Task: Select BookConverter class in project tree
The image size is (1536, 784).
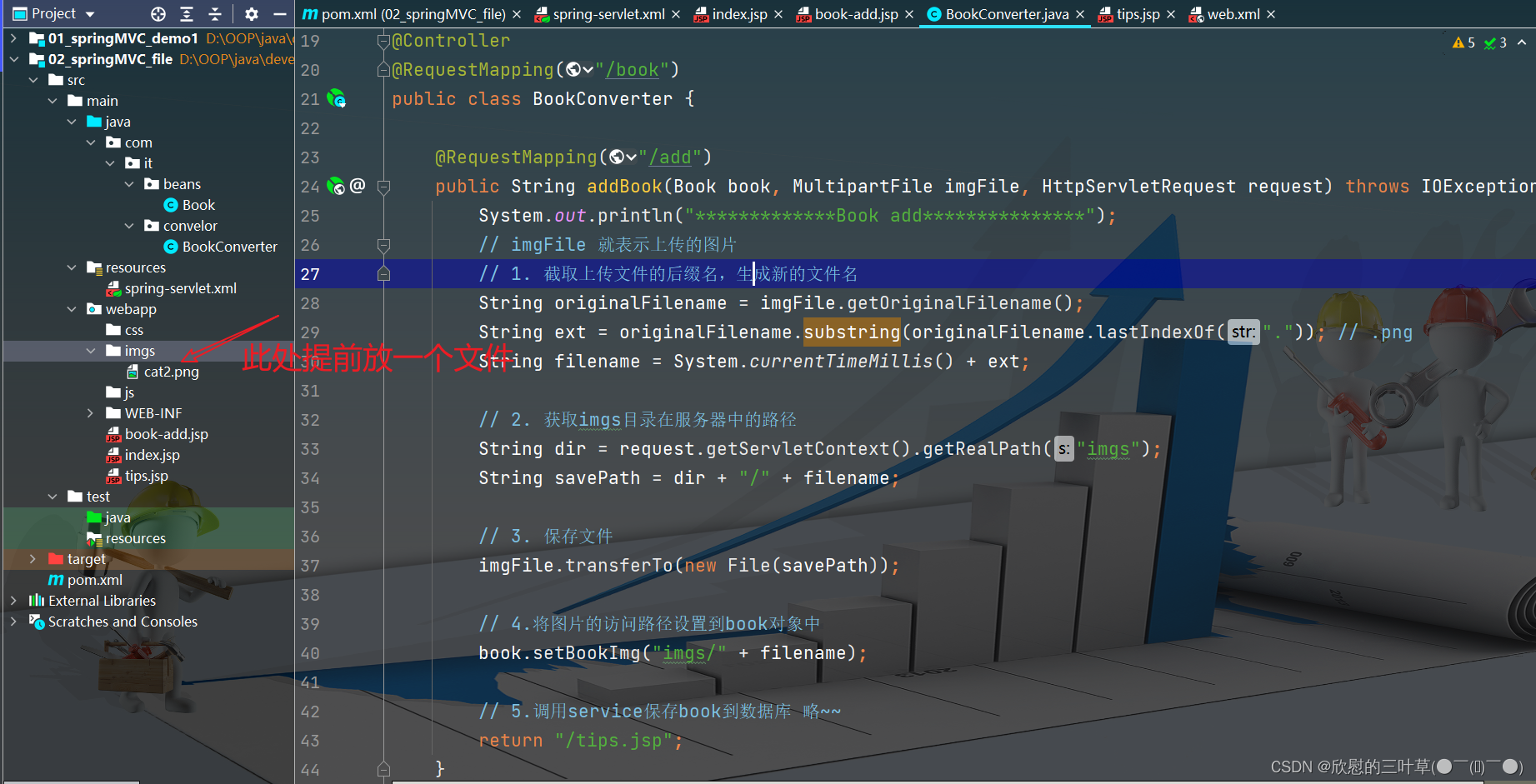Action: (221, 247)
